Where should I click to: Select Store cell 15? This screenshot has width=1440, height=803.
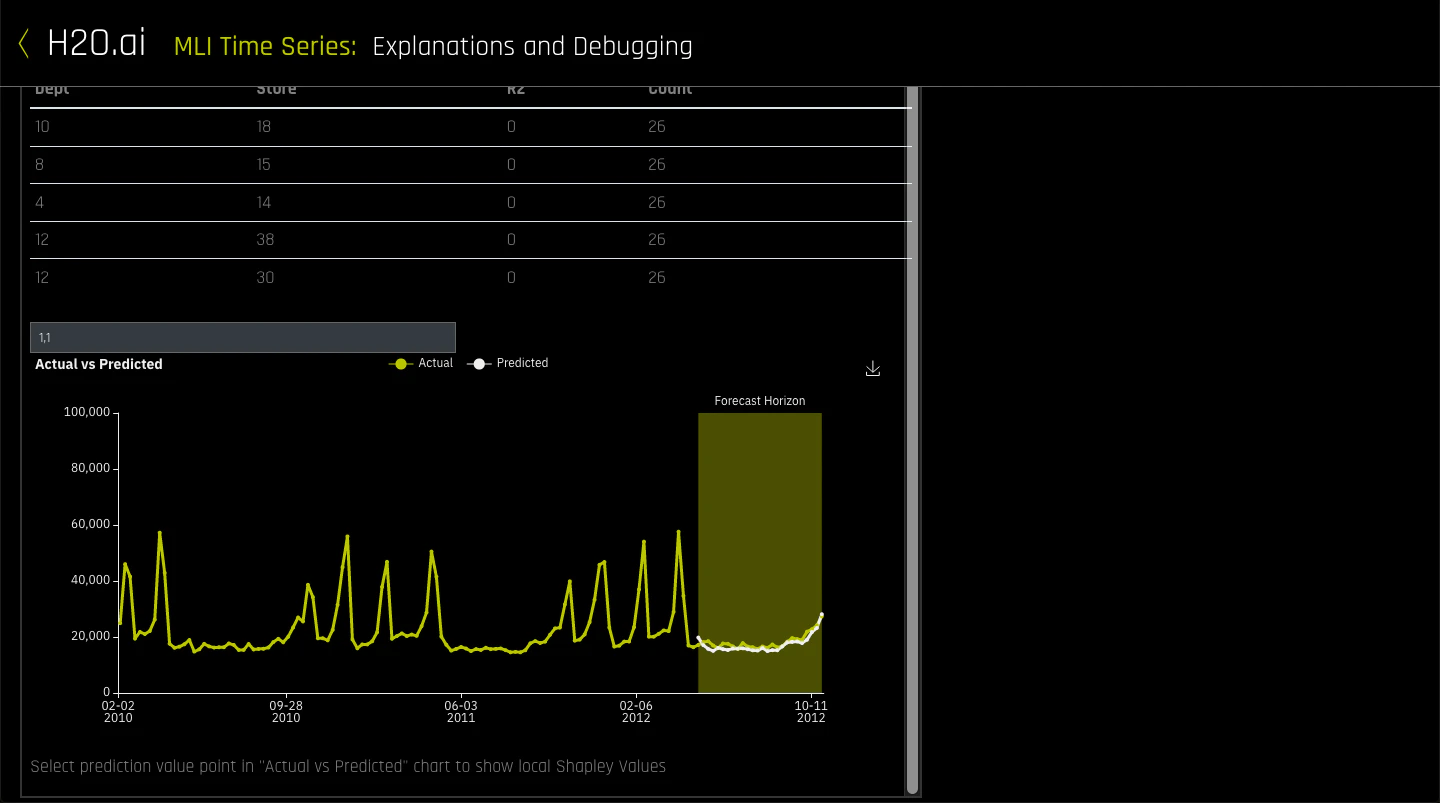(x=264, y=165)
